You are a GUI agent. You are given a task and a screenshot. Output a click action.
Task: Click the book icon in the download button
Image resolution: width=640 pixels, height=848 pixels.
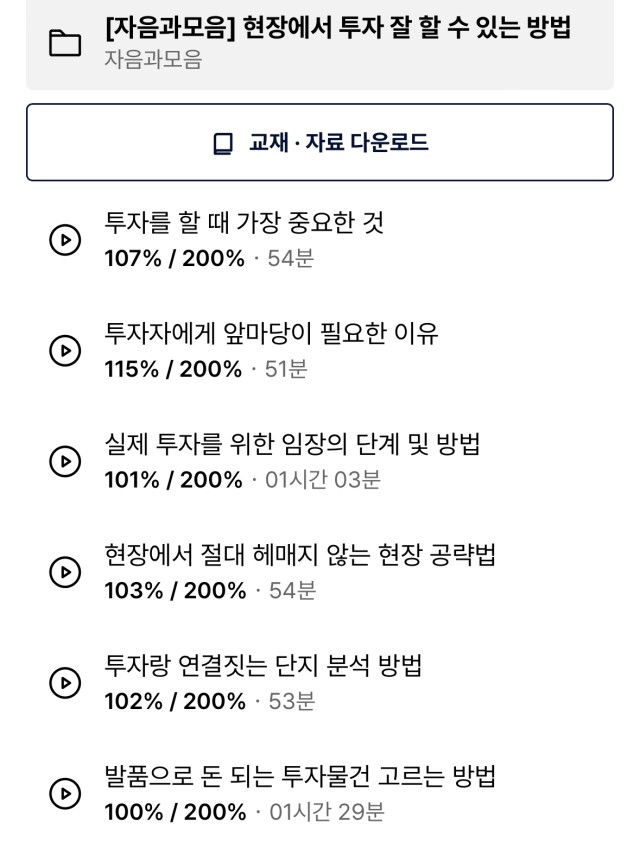[222, 143]
